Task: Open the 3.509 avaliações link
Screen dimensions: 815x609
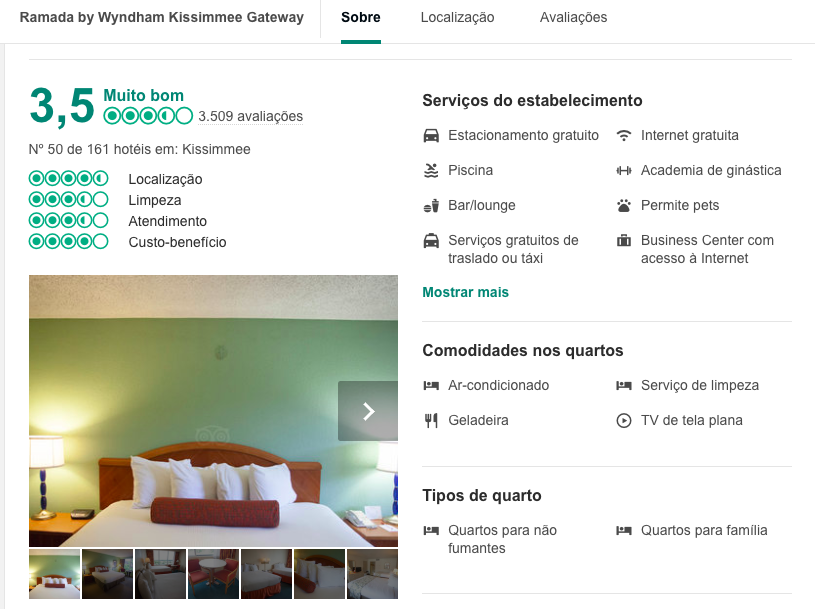Action: 251,116
